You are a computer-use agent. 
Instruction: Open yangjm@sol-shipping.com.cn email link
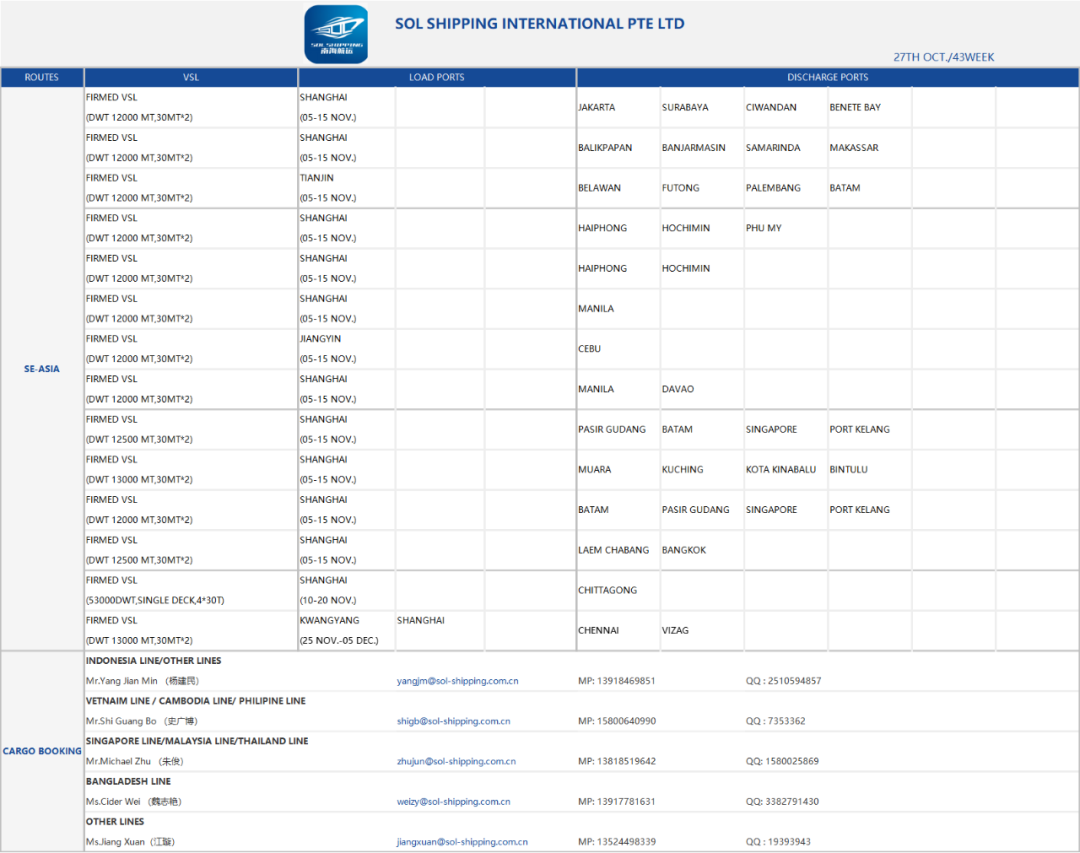(457, 681)
